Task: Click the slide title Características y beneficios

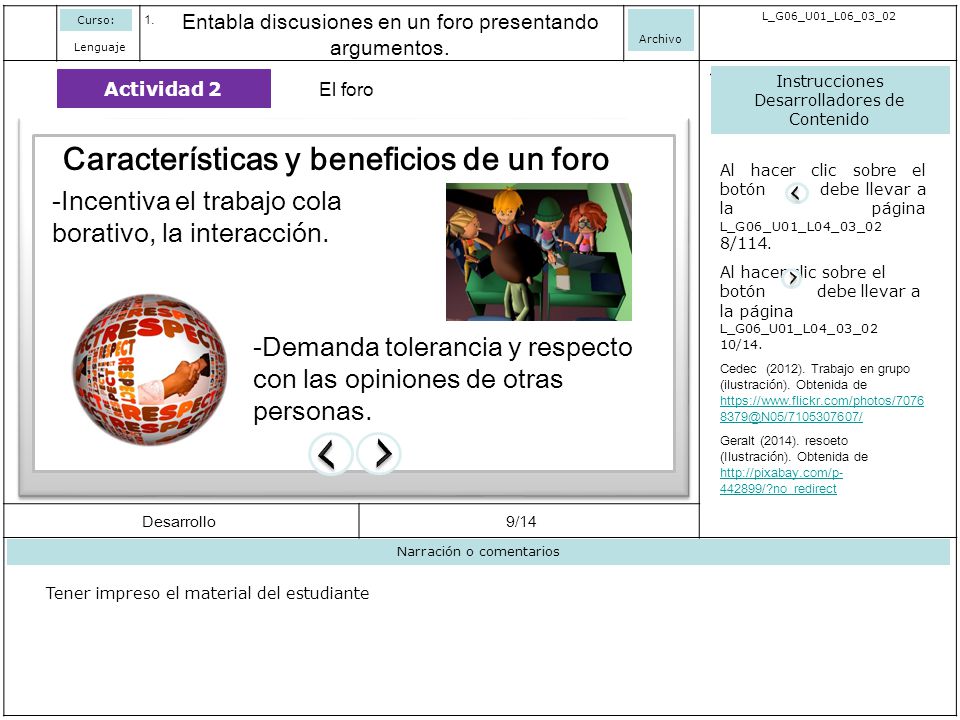Action: 336,159
